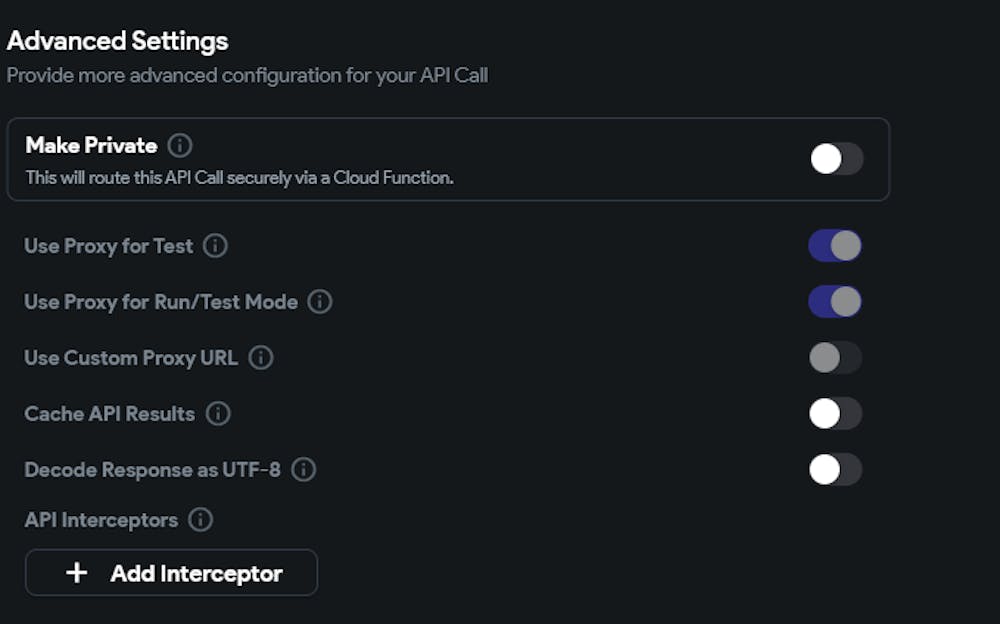This screenshot has height=624, width=1000.
Task: View info about Cache API Results
Action: point(218,414)
